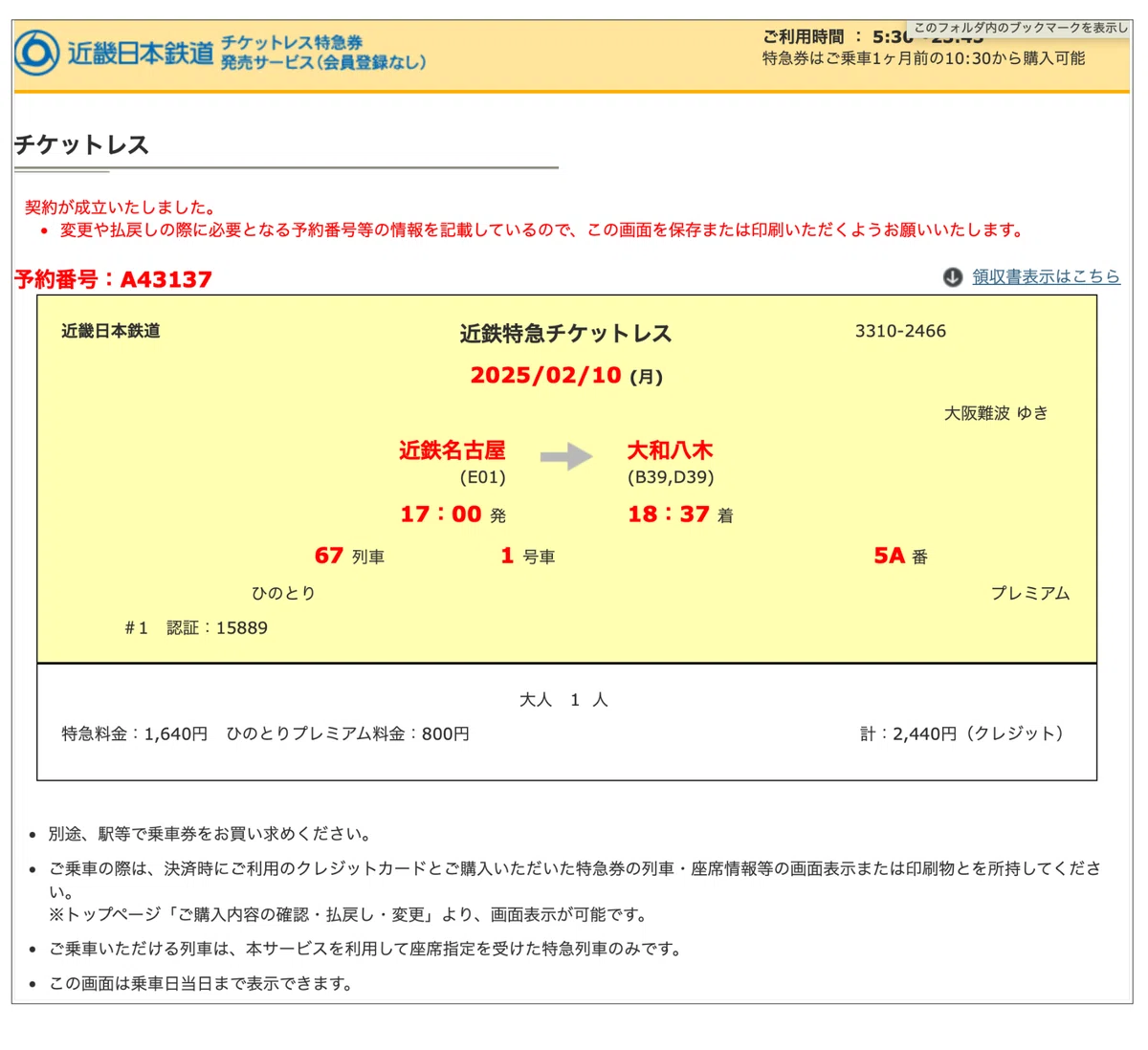The image size is (1148, 1050).
Task: Click the station code (B39,D39) text
Action: [671, 477]
